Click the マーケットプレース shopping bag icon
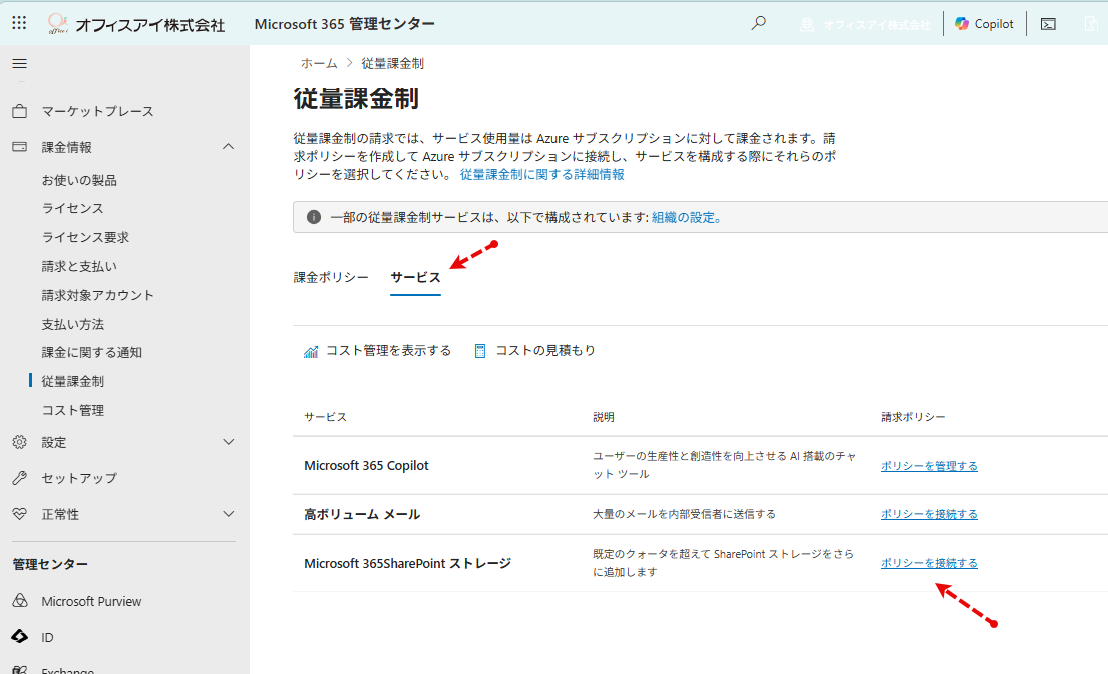Viewport: 1108px width, 674px height. point(20,111)
